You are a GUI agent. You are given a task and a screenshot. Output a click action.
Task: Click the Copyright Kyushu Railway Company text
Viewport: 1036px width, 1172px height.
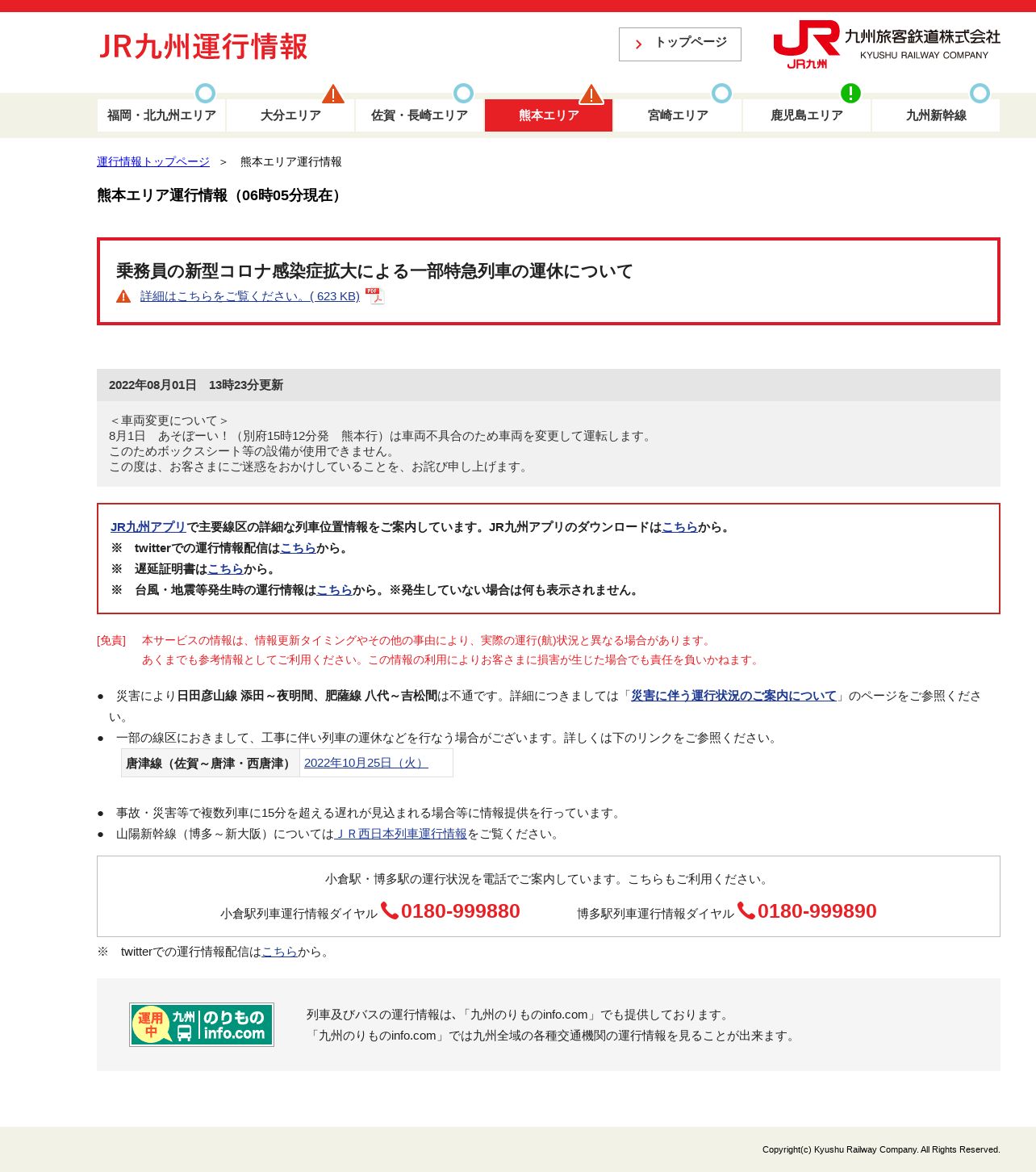[x=881, y=1149]
